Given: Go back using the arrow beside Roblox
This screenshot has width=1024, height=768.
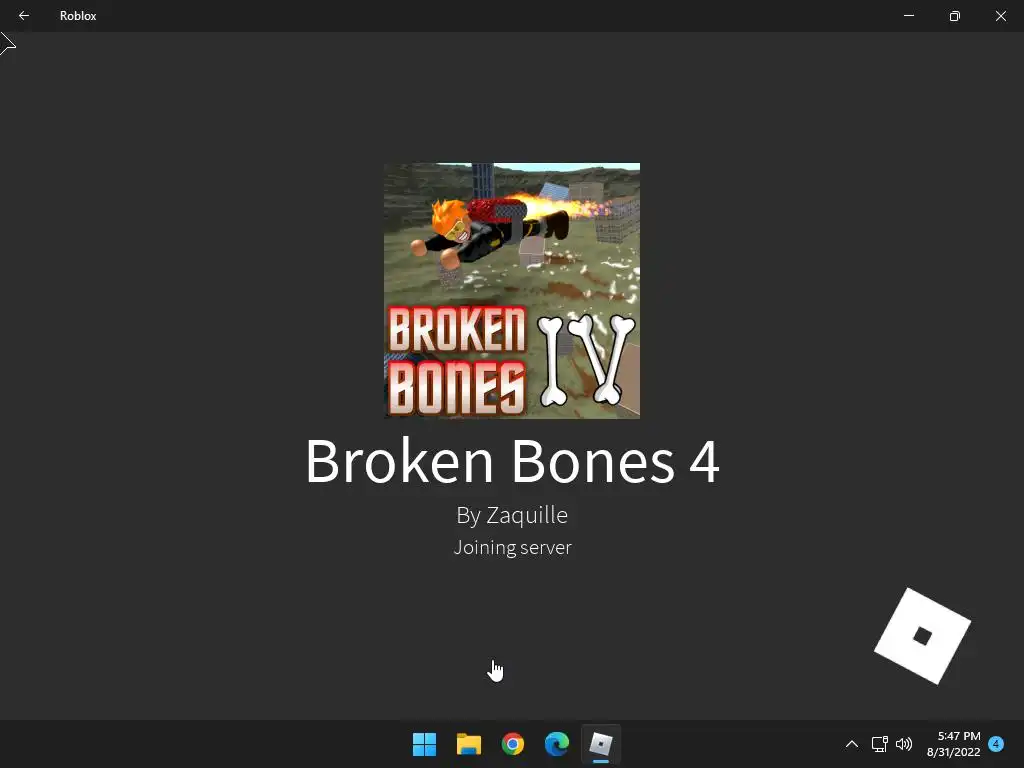Looking at the screenshot, I should 24,16.
